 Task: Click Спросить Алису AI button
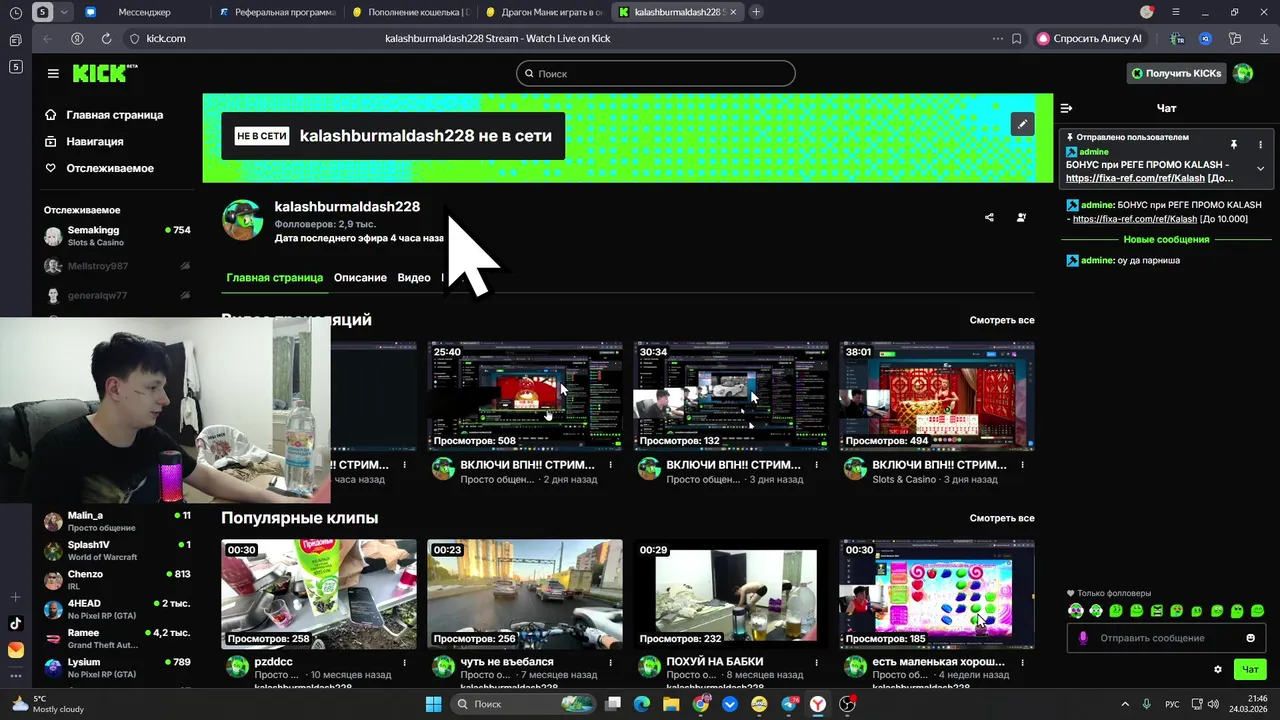(1090, 38)
